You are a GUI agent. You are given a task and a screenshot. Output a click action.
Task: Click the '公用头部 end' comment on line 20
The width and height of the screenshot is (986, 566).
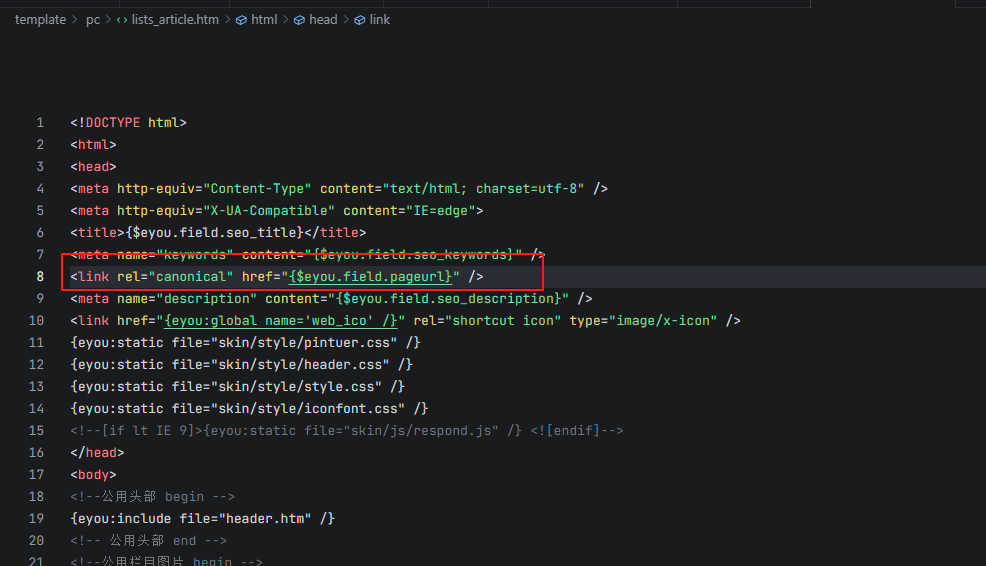pos(148,541)
